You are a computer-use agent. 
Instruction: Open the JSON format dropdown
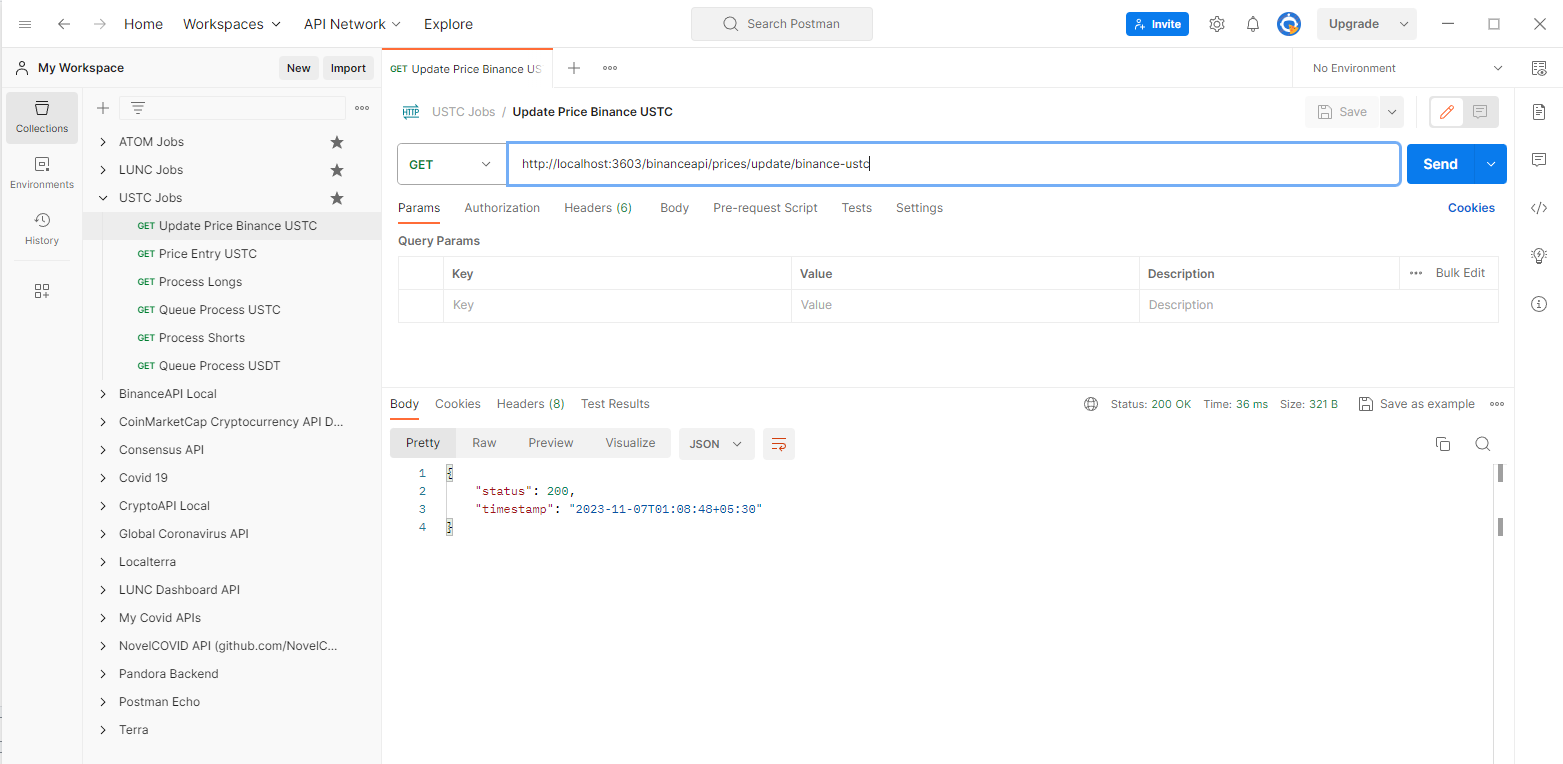pos(717,444)
